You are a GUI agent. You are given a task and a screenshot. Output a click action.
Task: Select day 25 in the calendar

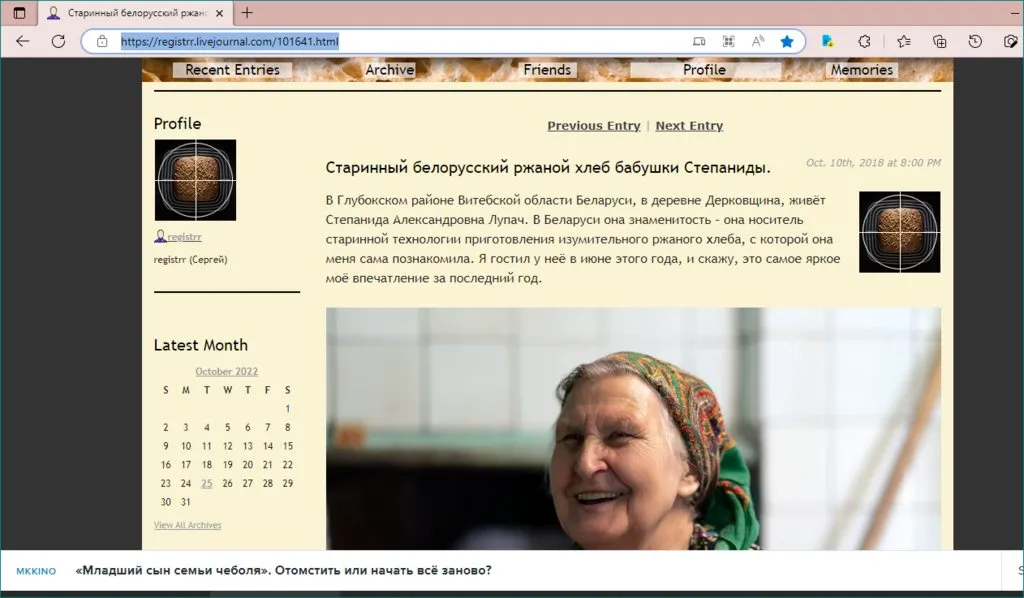pyautogui.click(x=206, y=483)
